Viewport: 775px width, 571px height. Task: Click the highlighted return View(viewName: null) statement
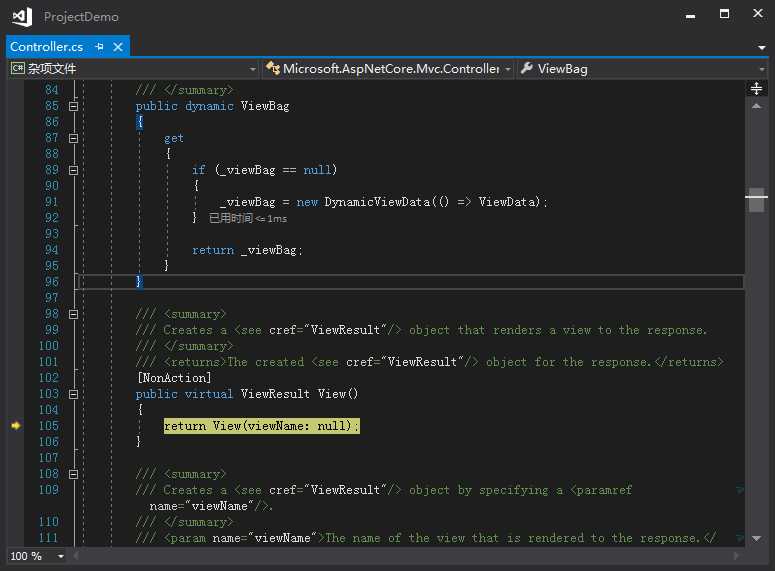(x=261, y=426)
